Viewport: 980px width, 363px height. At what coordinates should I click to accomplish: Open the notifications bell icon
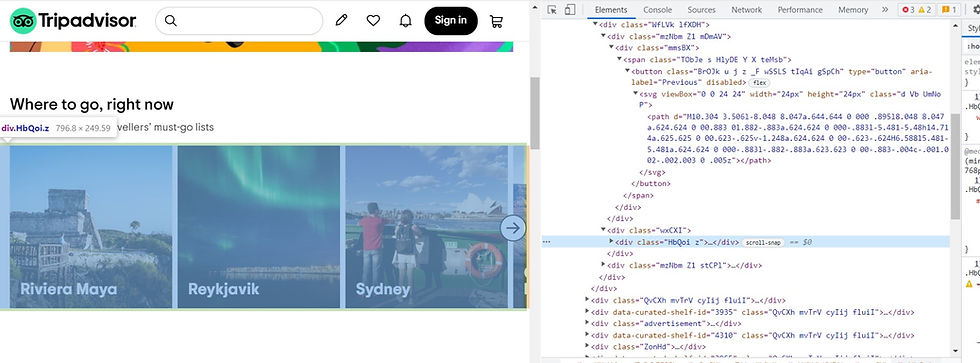tap(405, 21)
